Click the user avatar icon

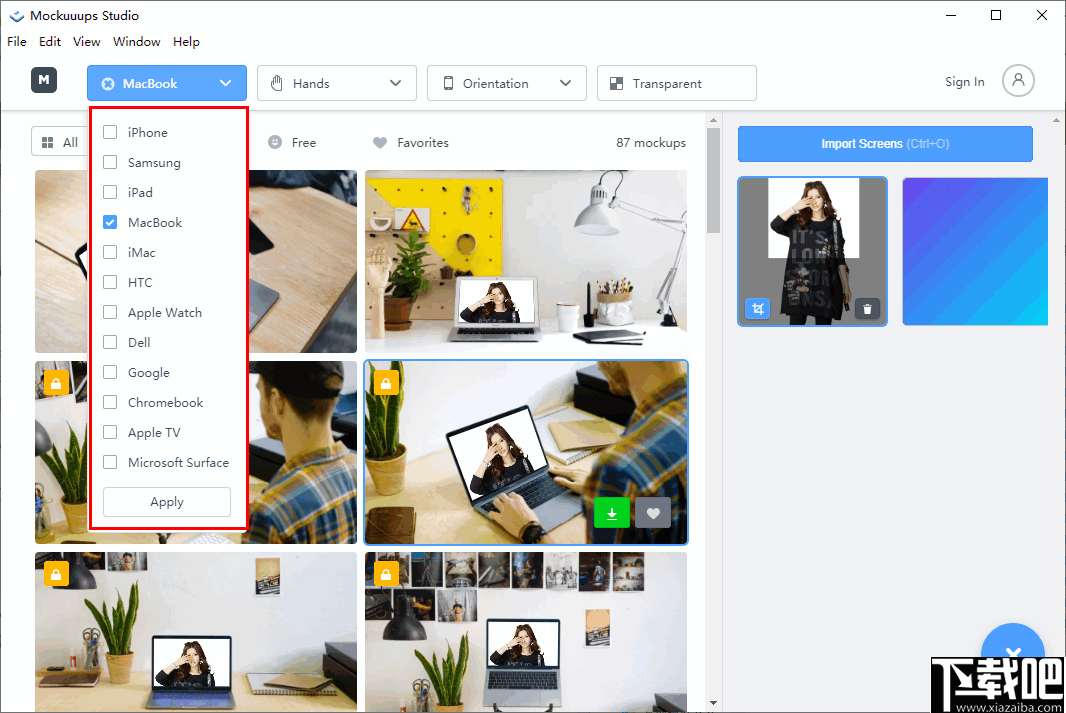[1018, 81]
